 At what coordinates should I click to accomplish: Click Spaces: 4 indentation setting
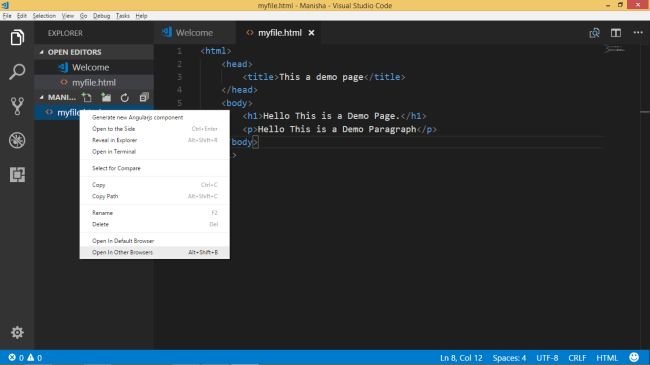coord(509,358)
